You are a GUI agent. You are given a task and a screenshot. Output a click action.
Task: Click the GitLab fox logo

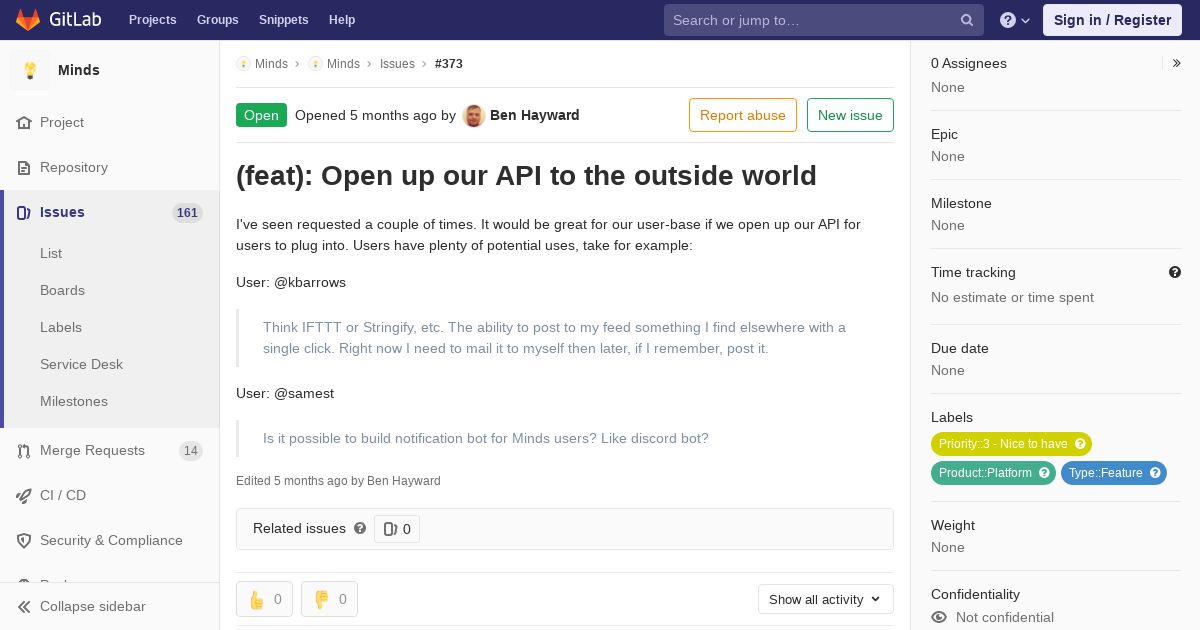click(28, 20)
